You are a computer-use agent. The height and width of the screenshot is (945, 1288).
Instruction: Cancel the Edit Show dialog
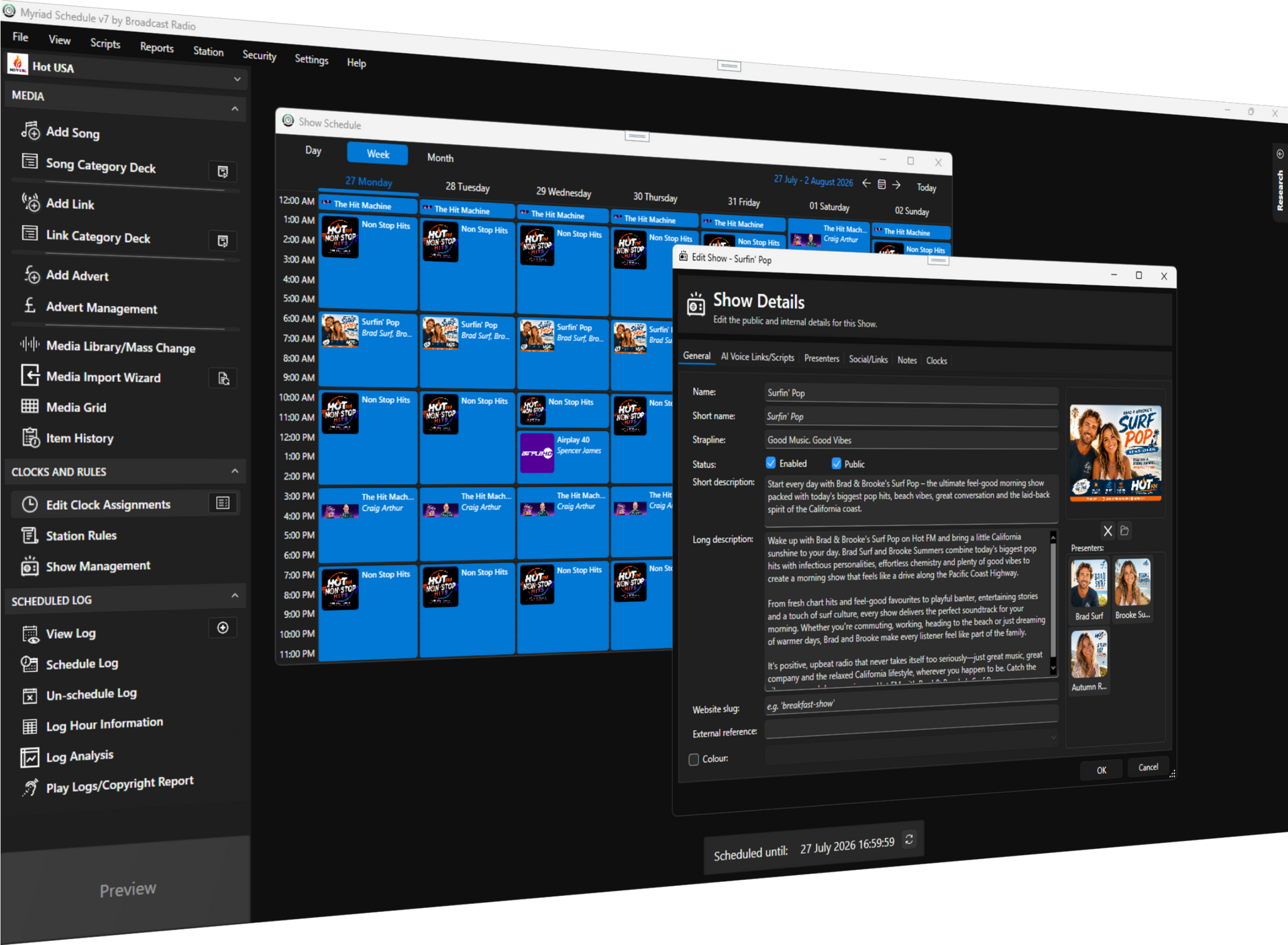pyautogui.click(x=1148, y=767)
